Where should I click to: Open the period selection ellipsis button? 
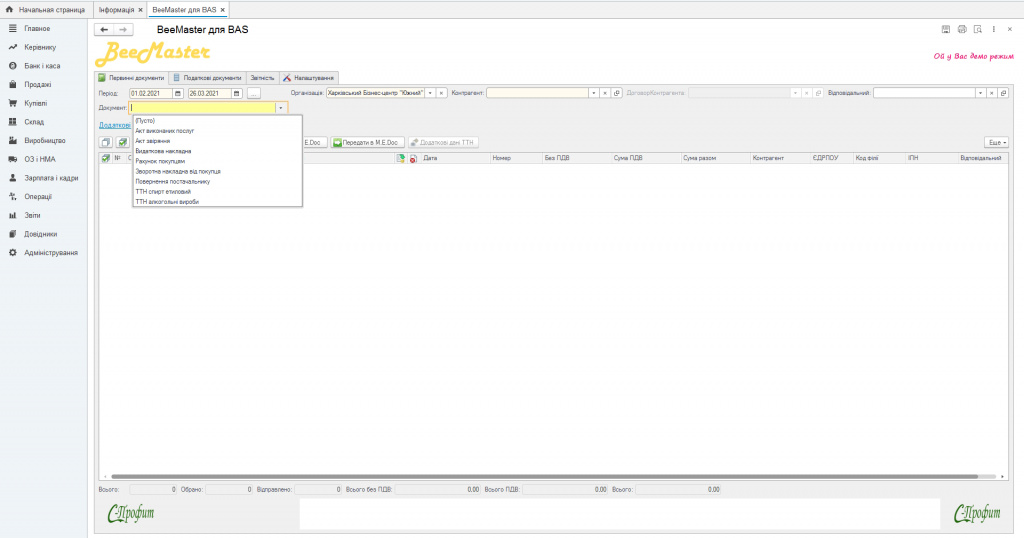pyautogui.click(x=254, y=93)
